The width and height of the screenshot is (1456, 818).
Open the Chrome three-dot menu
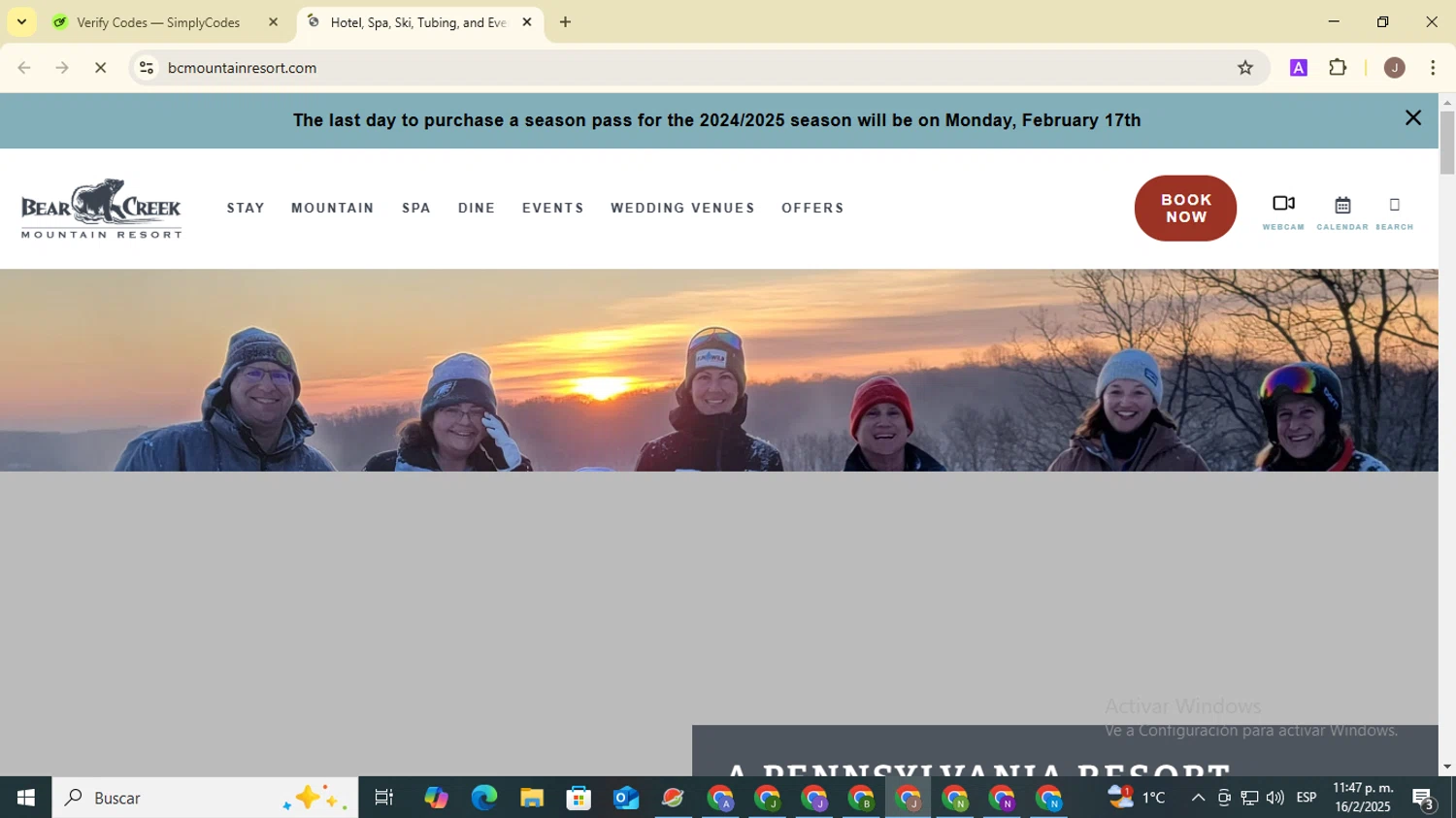[1433, 68]
